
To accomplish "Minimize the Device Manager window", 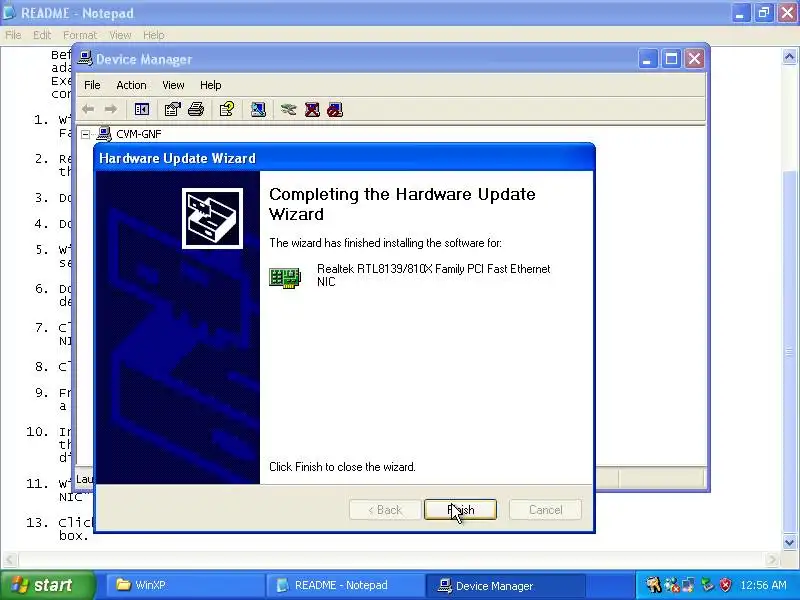I will (647, 59).
